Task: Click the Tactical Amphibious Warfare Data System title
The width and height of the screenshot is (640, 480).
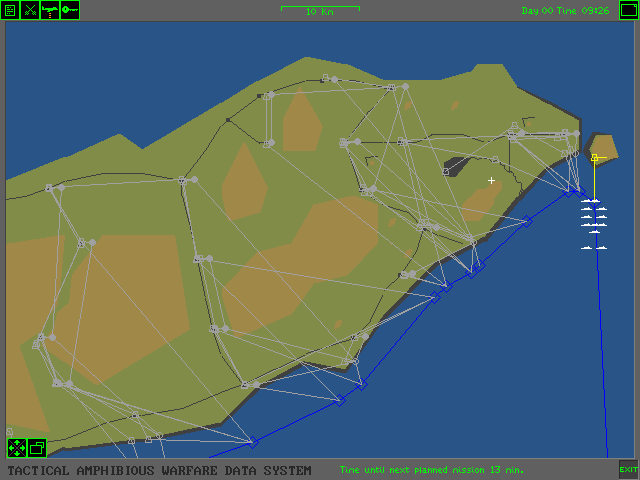Action: tap(159, 470)
